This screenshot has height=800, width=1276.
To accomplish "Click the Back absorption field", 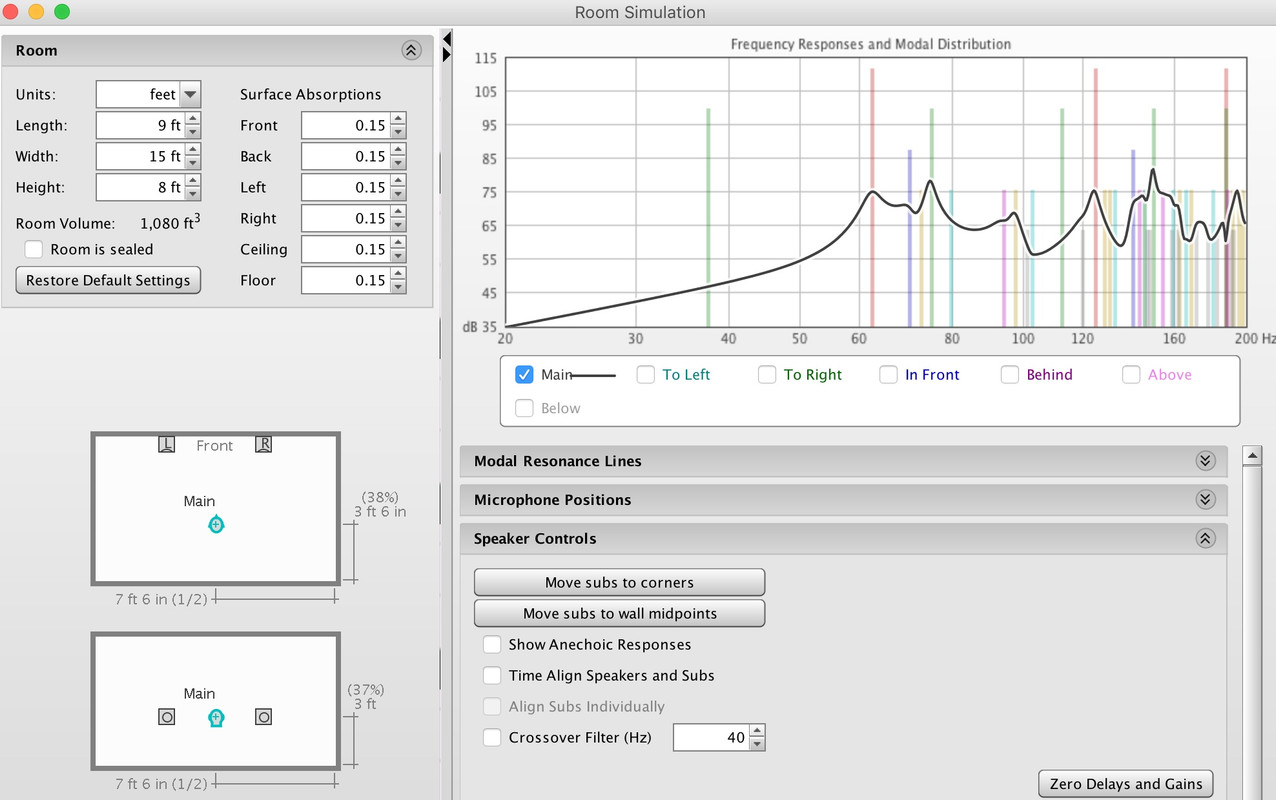I will click(x=346, y=156).
